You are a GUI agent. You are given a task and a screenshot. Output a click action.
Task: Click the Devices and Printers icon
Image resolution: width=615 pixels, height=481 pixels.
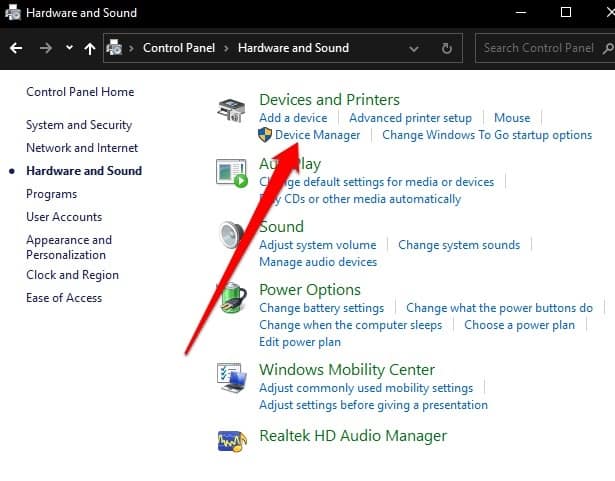[231, 110]
